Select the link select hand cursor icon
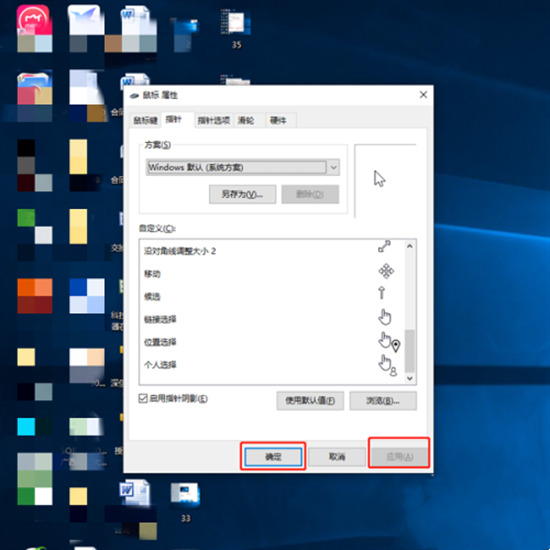Image resolution: width=550 pixels, height=550 pixels. coord(385,317)
